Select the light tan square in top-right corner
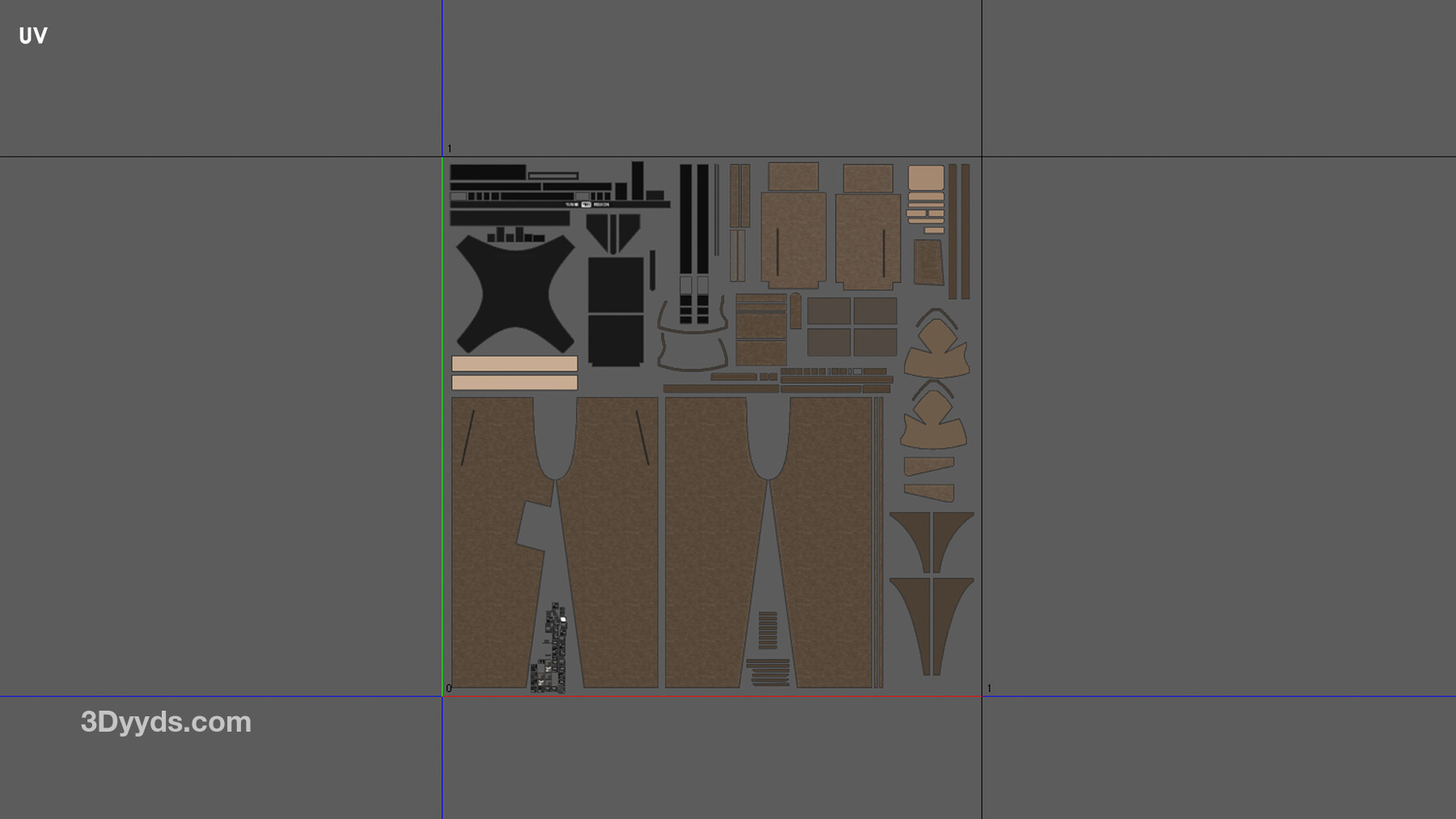 tap(925, 177)
